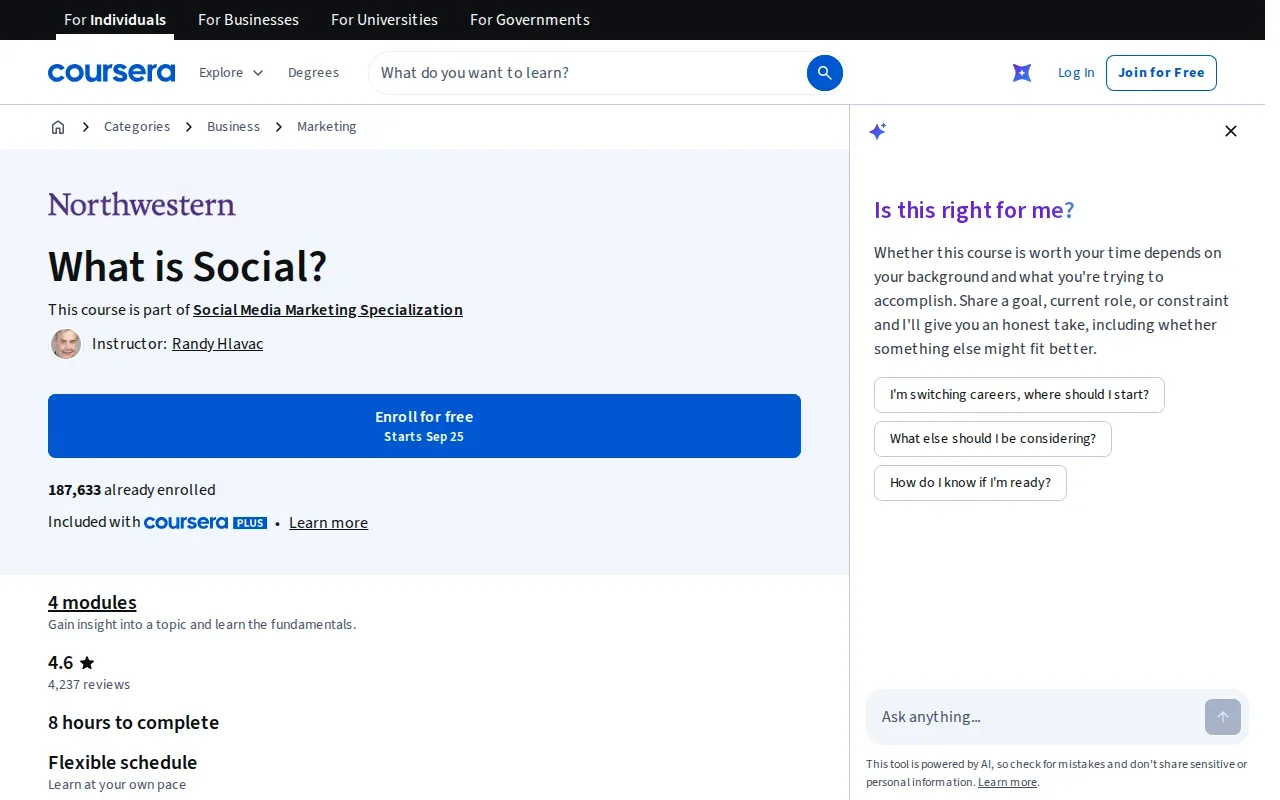1280x800 pixels.
Task: Go to the home breadcrumb icon
Action: [x=58, y=127]
